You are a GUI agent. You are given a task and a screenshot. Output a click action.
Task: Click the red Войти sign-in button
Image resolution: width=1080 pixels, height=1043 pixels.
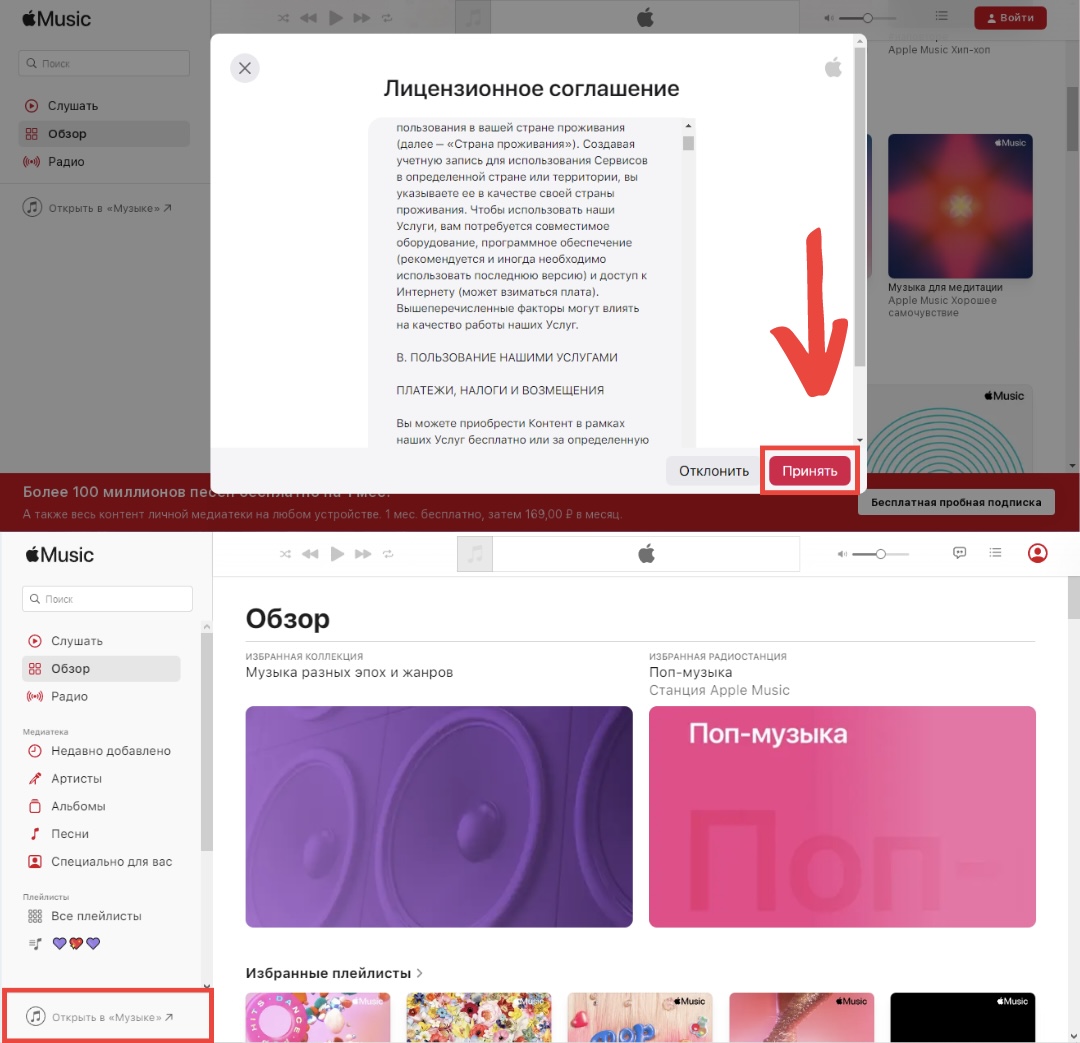coord(1010,18)
